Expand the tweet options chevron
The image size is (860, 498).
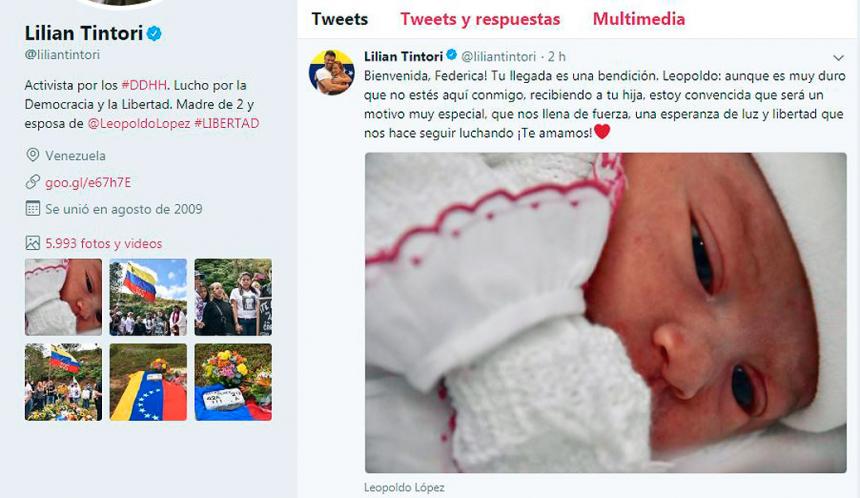[x=838, y=58]
